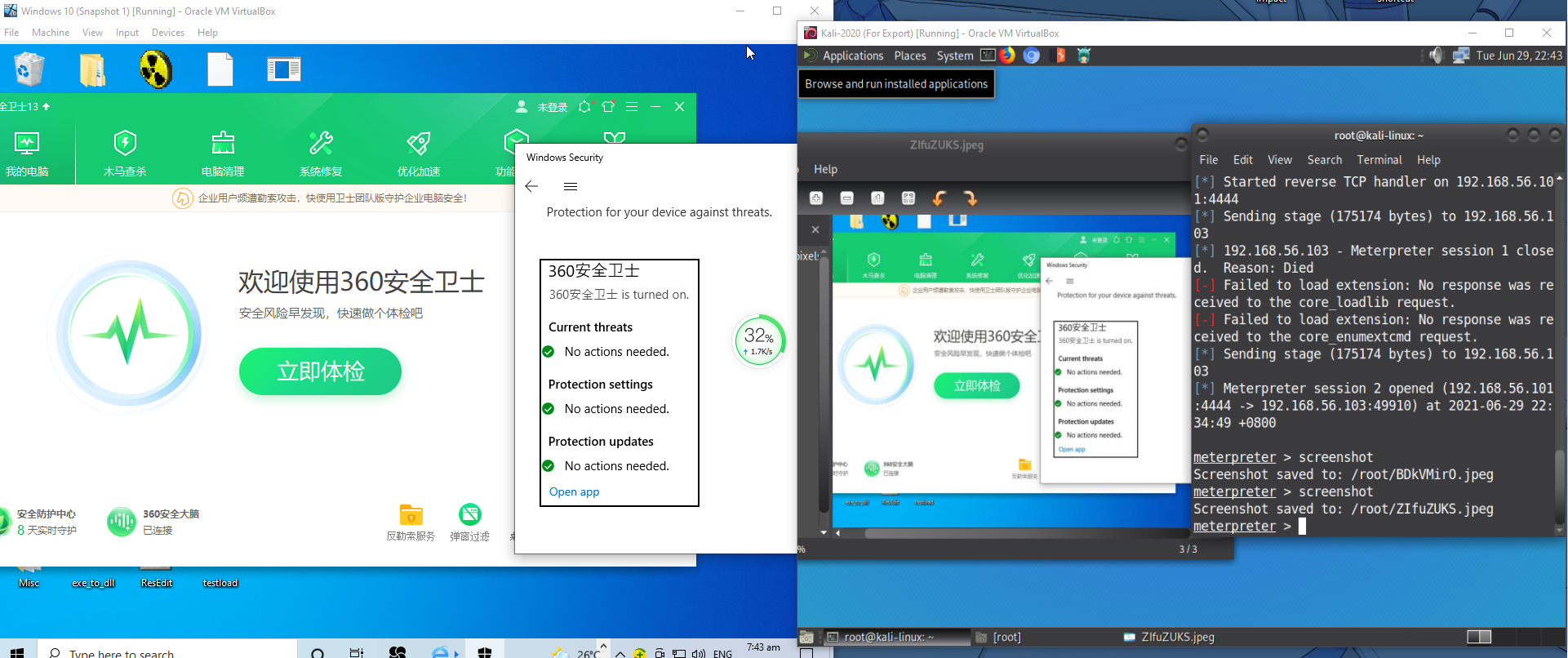Click Open app link in Windows Security
This screenshot has height=658, width=1568.
click(574, 491)
